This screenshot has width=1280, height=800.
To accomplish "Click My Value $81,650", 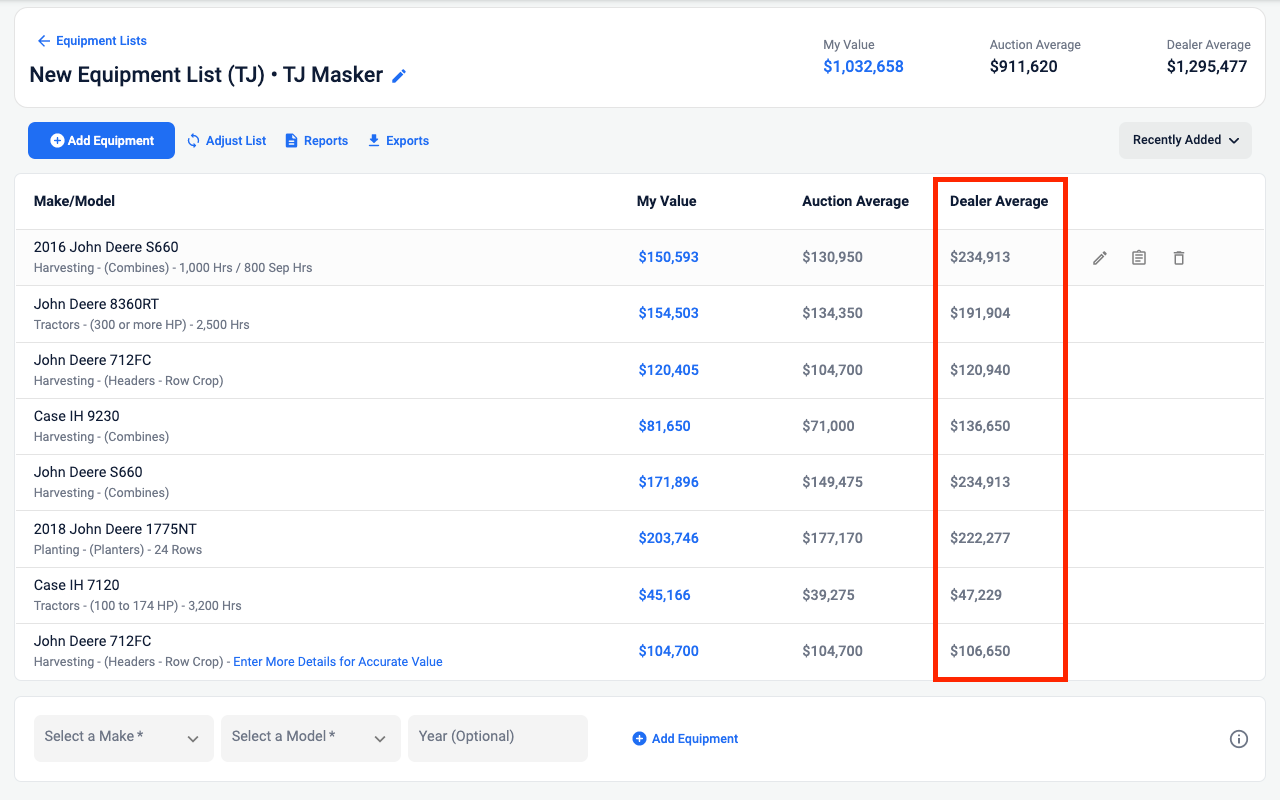I will 665,426.
